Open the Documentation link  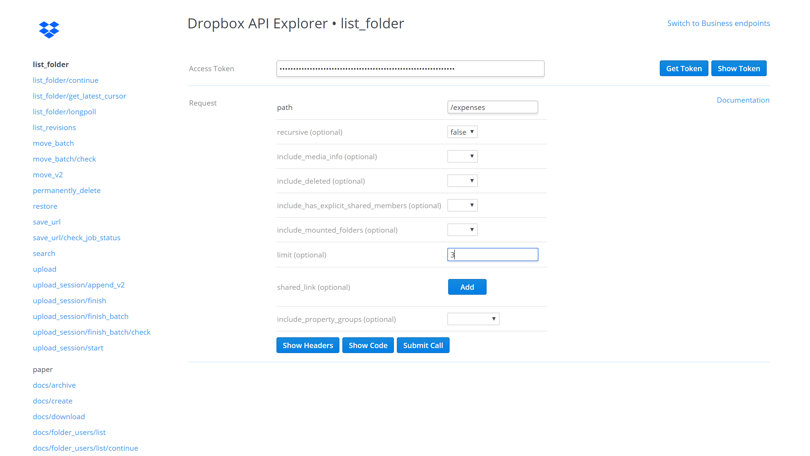[742, 100]
